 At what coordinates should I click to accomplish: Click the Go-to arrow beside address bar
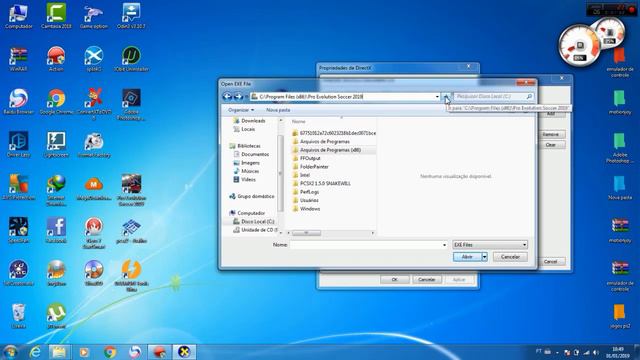tap(446, 97)
